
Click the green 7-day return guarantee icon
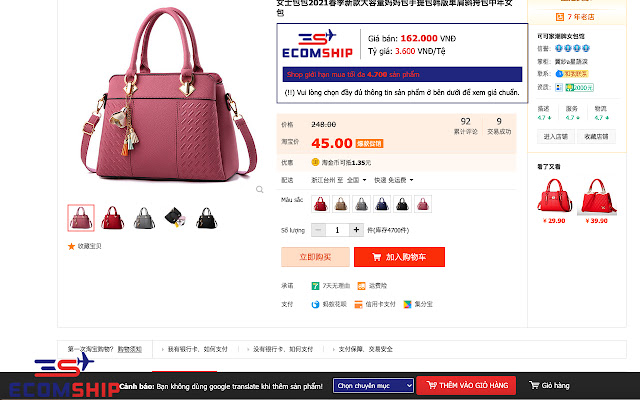coord(315,286)
